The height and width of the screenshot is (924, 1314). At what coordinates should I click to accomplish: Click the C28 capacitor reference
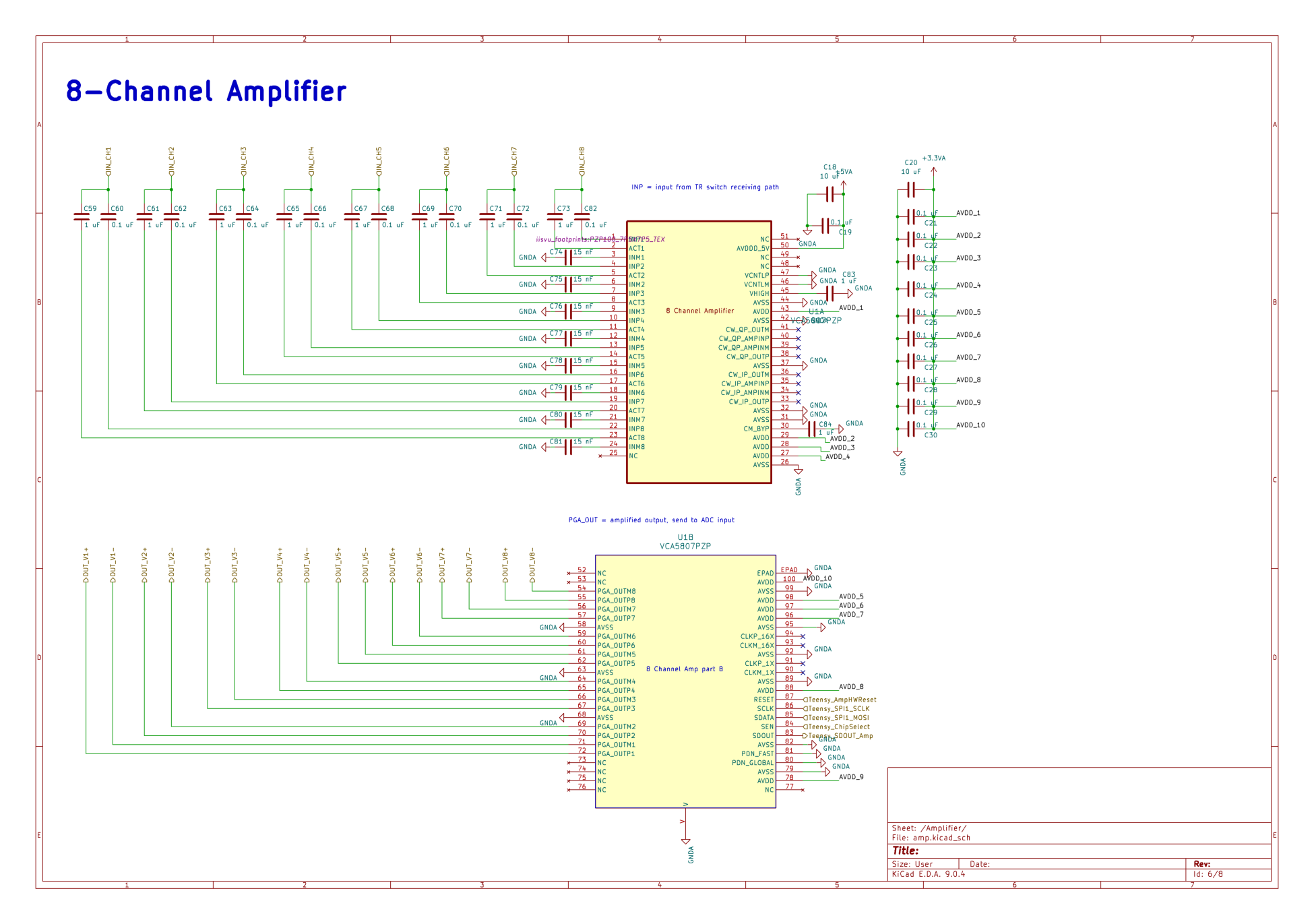[x=931, y=390]
